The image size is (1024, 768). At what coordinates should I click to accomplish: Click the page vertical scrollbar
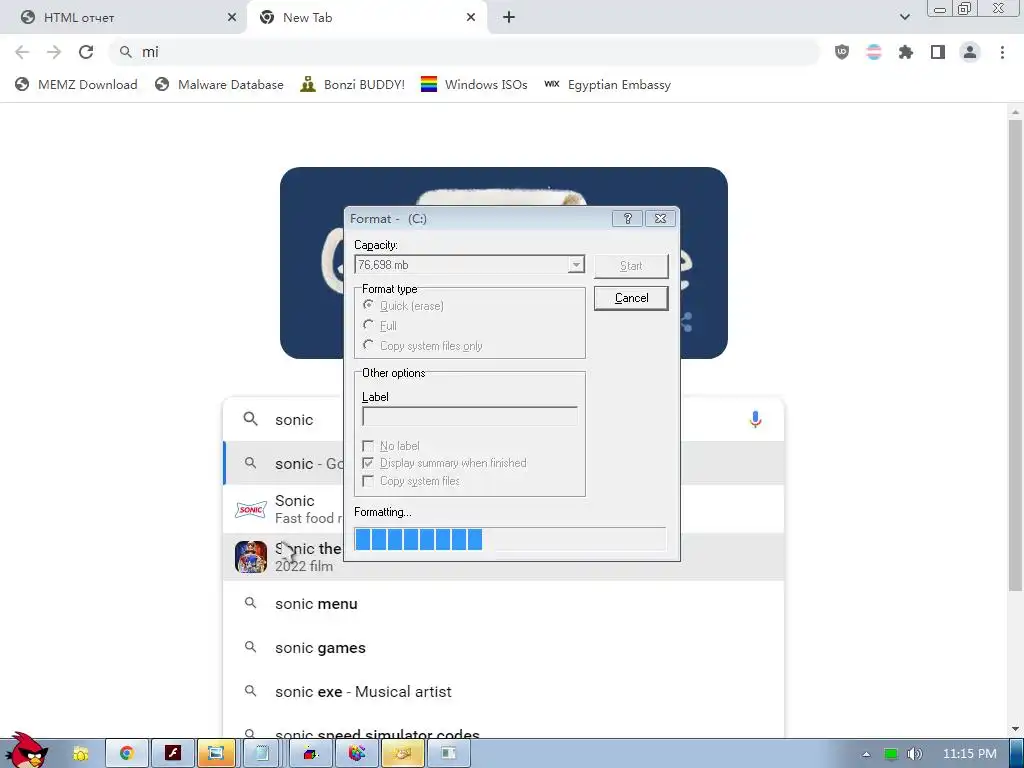point(1015,353)
